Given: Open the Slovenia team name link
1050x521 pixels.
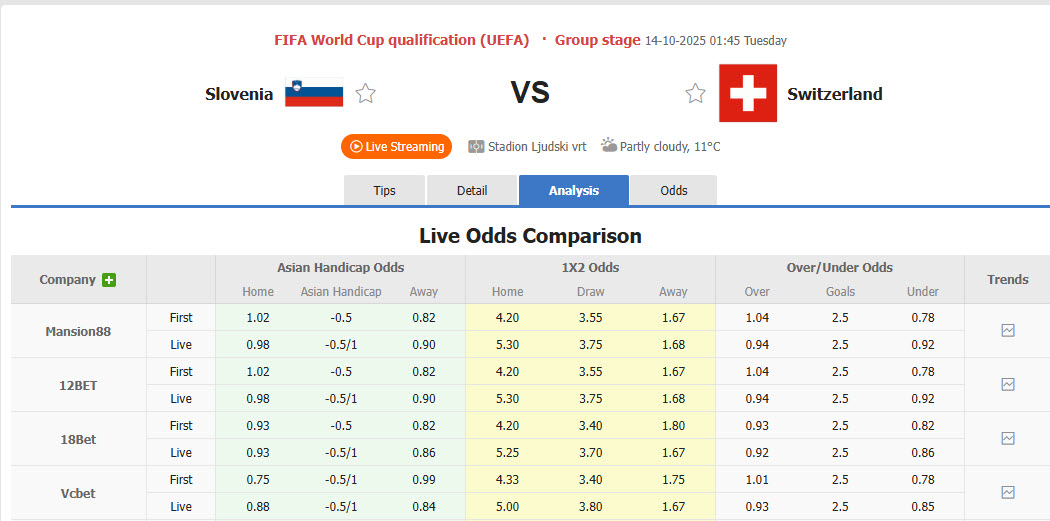Looking at the screenshot, I should [239, 94].
